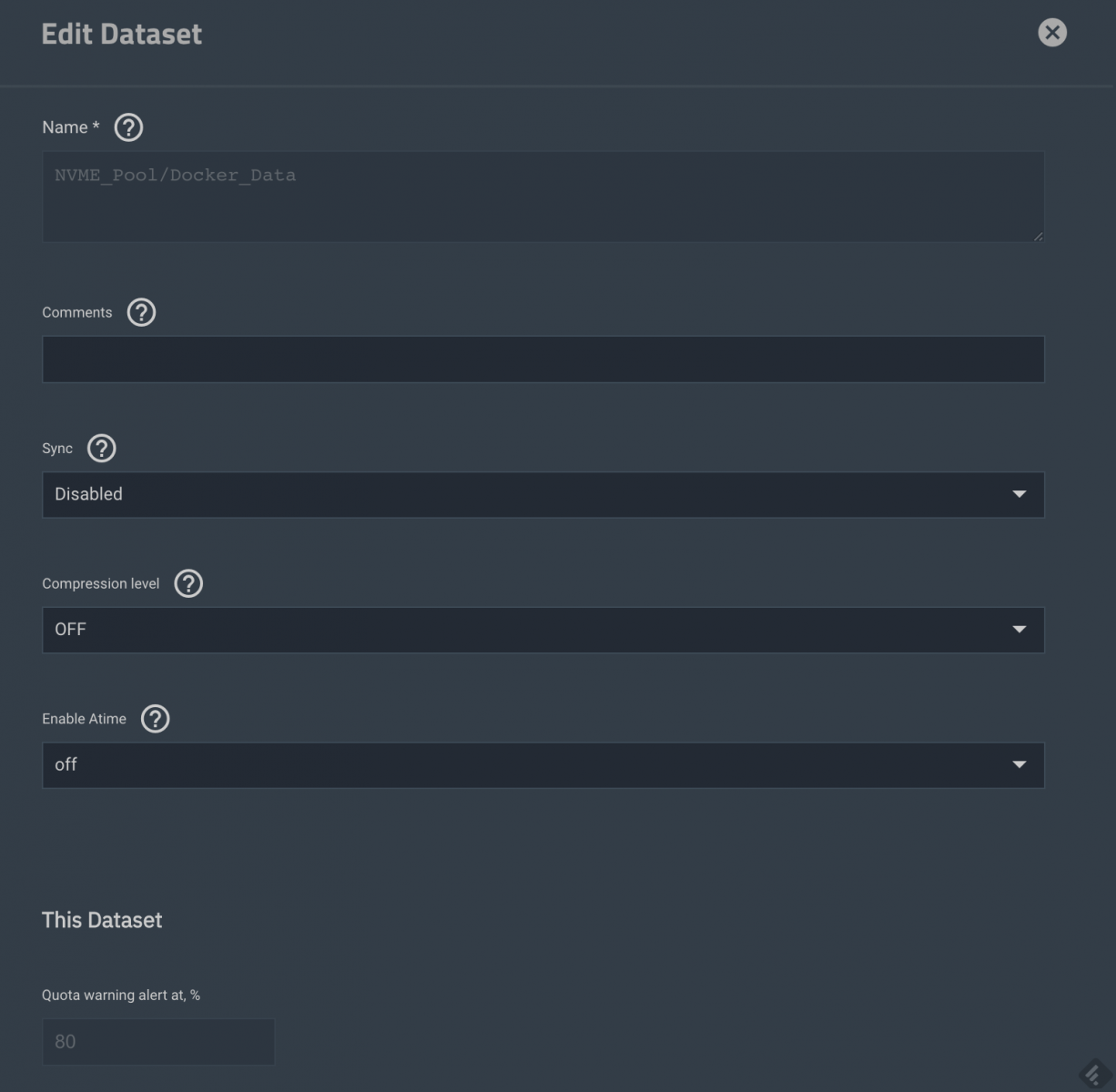View help for Compression level
Screen dimensions: 1116x1092
tap(188, 583)
